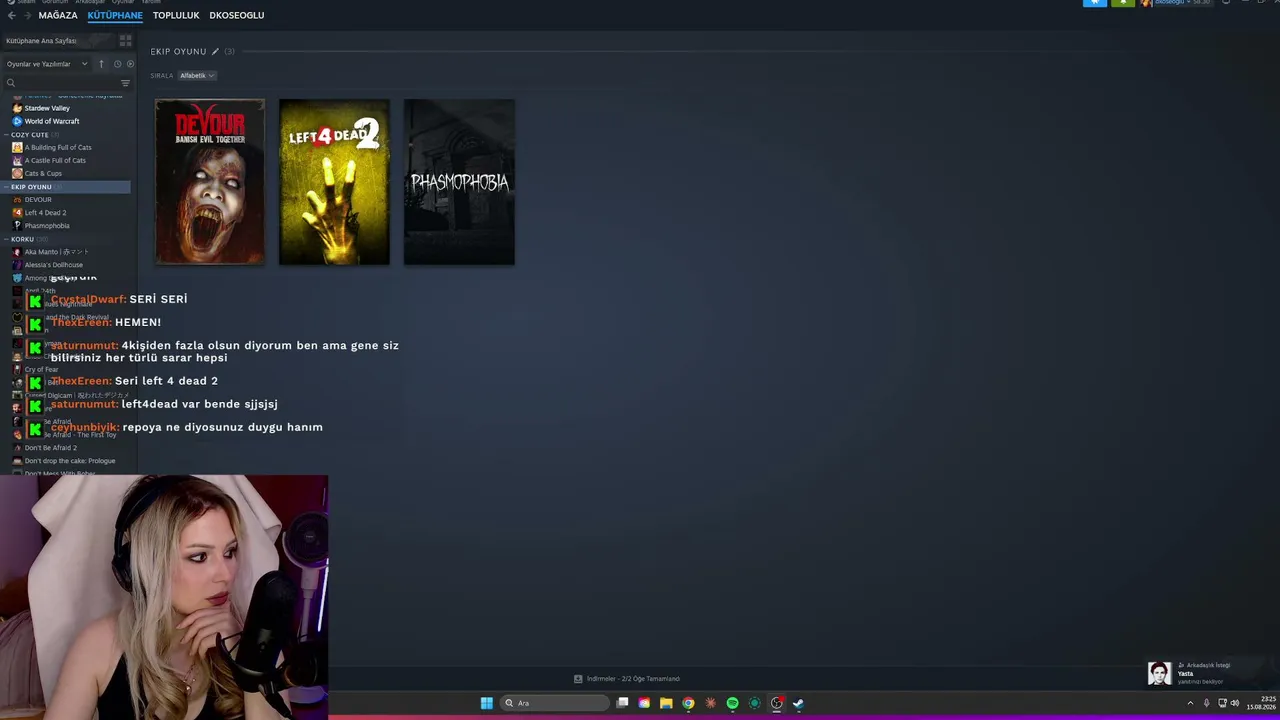Filter library by recent activity clock icon
This screenshot has height=720, width=1280.
coord(117,64)
